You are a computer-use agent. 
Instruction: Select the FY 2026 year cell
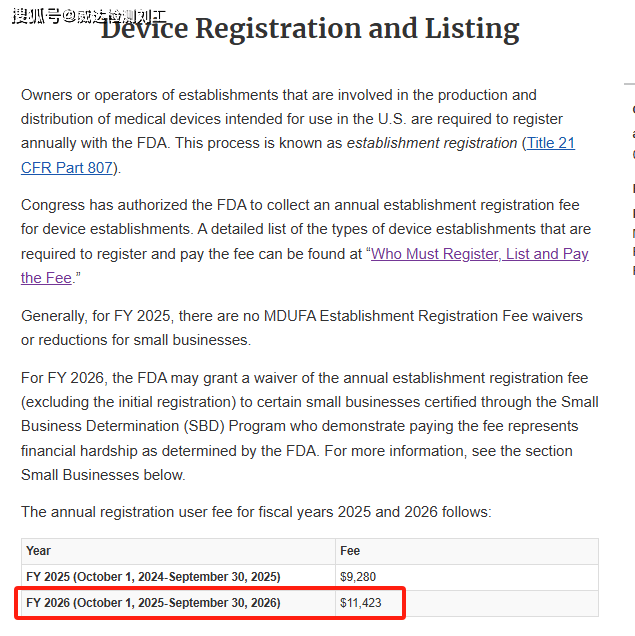click(x=153, y=603)
